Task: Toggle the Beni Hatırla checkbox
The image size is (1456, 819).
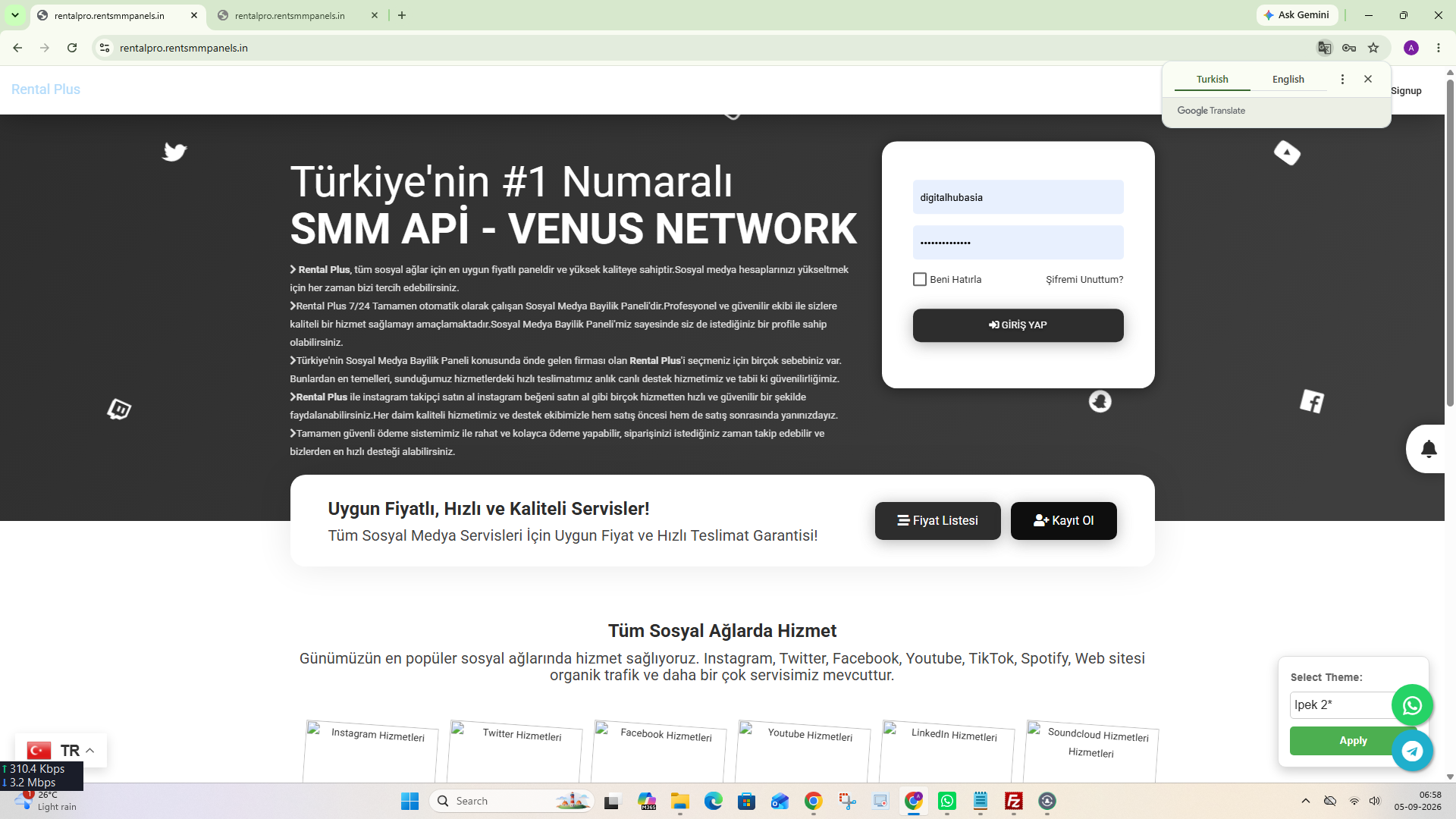Action: [x=920, y=279]
